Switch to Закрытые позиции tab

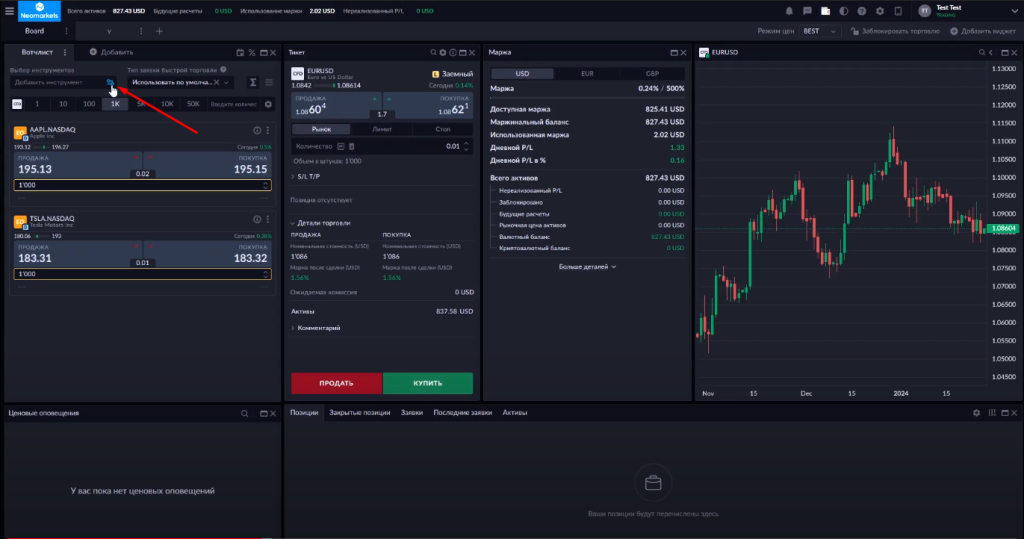point(360,412)
